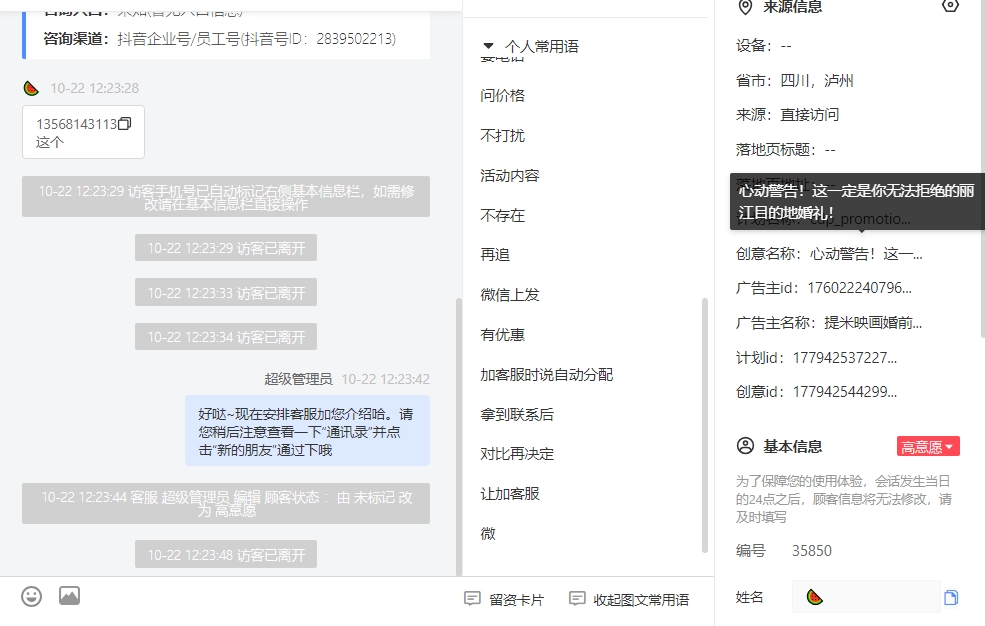
Task: Select quick phrase 再追
Action: pos(495,255)
